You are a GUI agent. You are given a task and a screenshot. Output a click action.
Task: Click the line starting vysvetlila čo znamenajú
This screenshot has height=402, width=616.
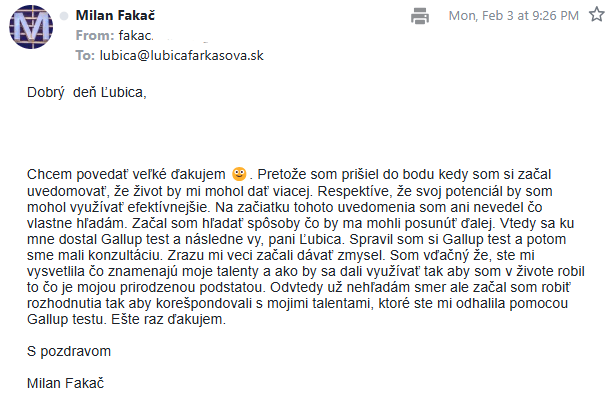click(306, 271)
